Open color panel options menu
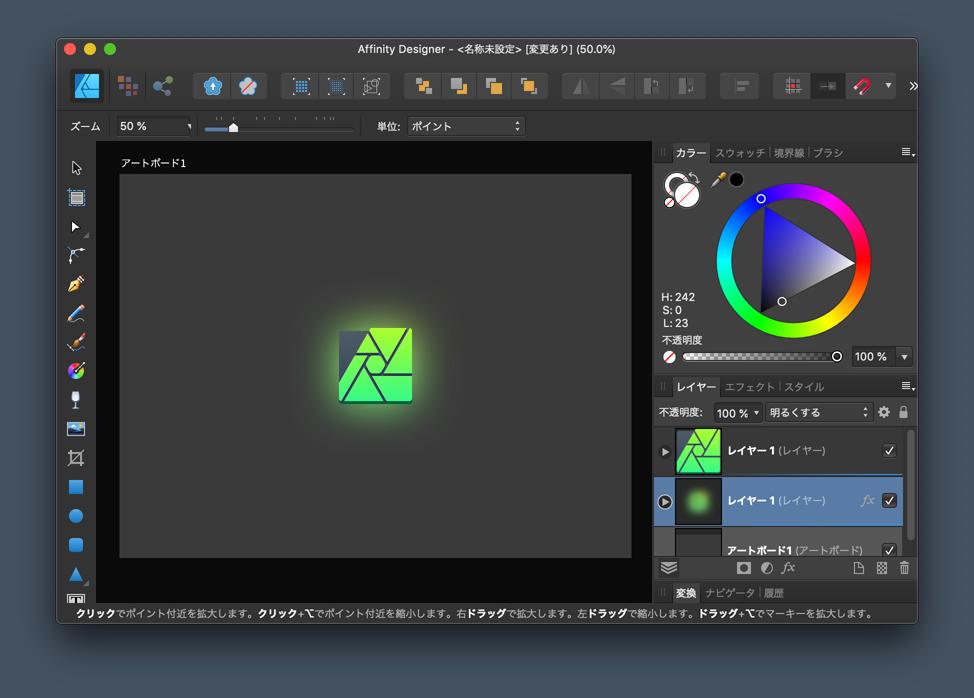 pos(908,152)
